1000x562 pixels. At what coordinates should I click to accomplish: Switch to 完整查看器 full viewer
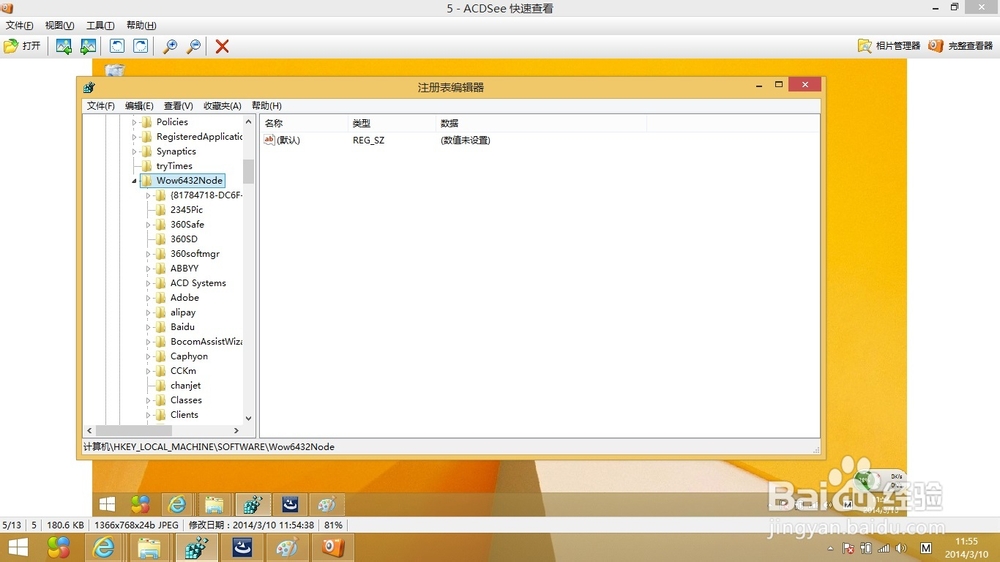(961, 46)
